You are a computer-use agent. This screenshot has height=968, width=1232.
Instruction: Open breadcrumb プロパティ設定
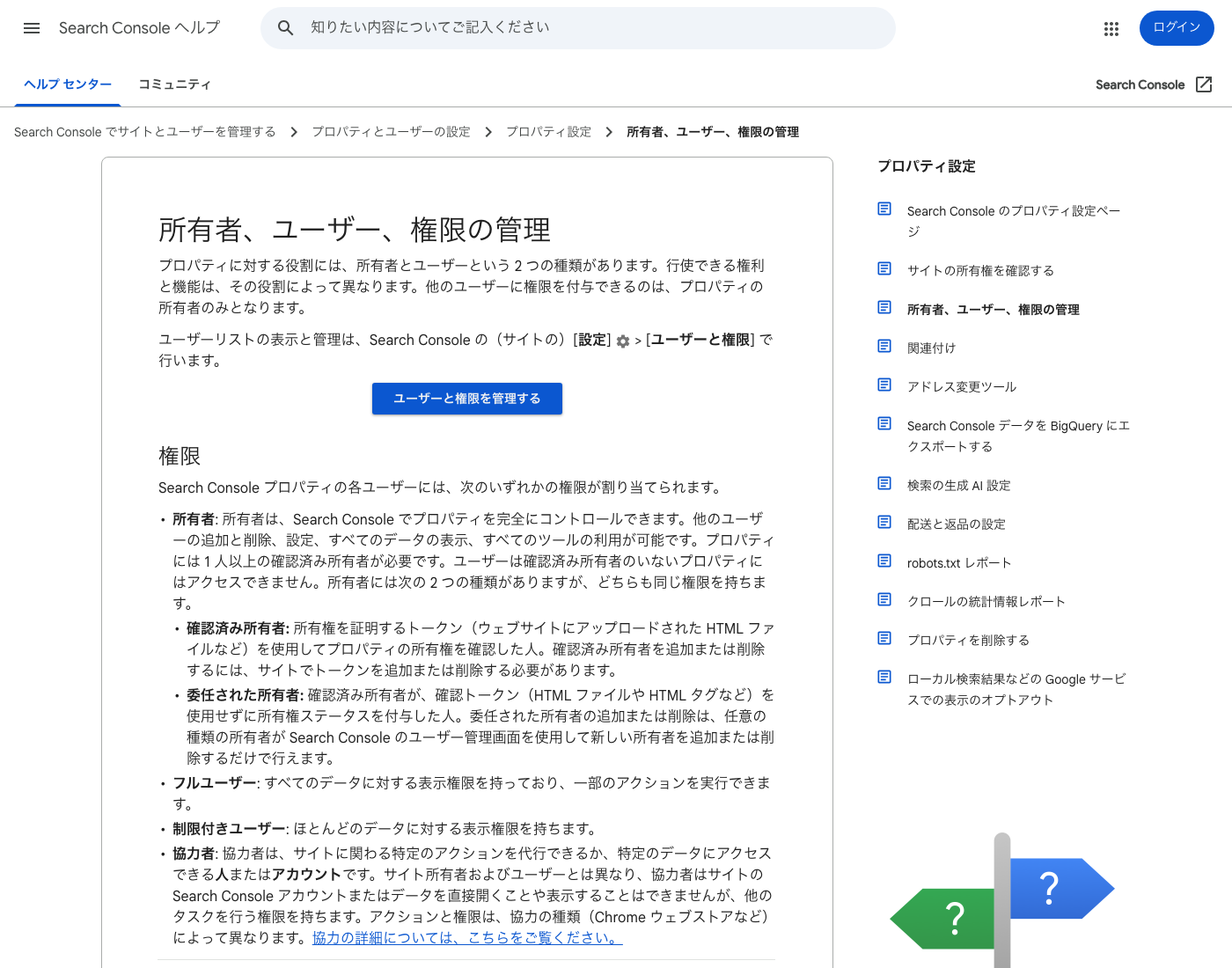point(548,132)
